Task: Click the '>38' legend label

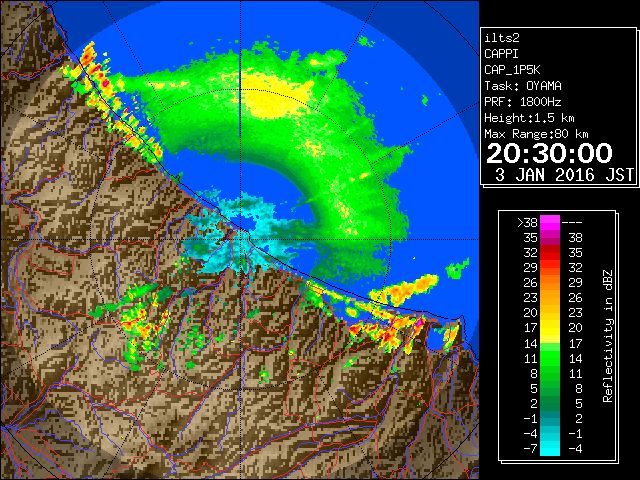Action: click(x=527, y=223)
